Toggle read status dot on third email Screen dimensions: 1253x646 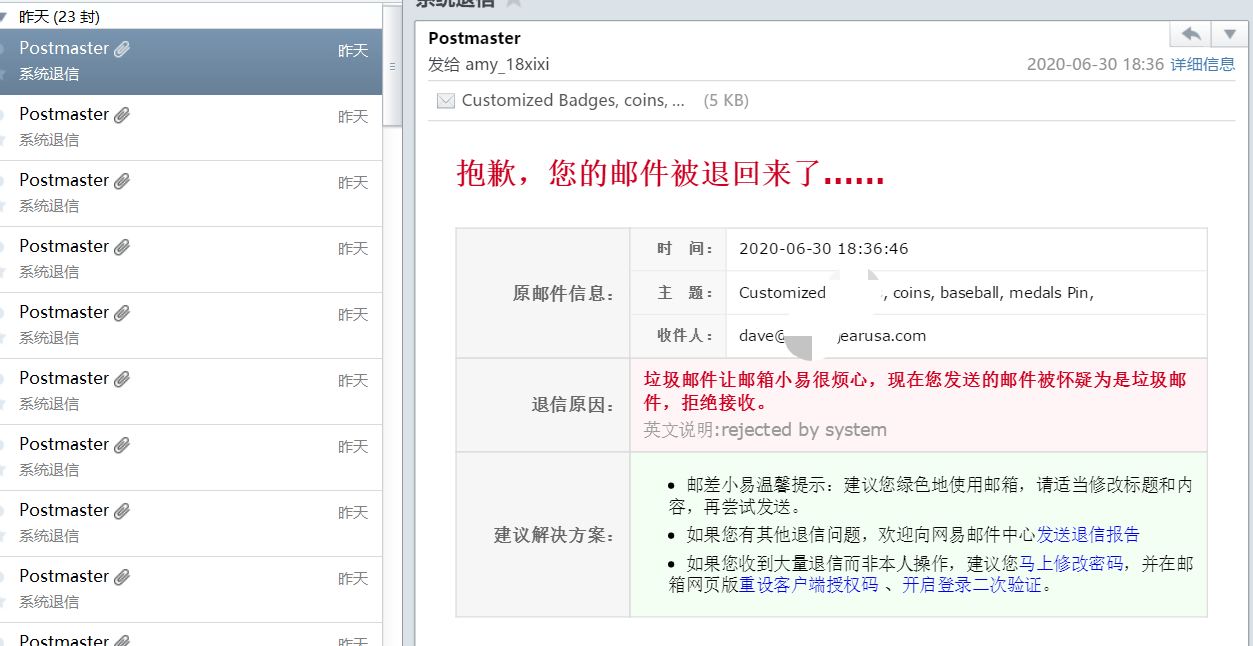click(3, 181)
